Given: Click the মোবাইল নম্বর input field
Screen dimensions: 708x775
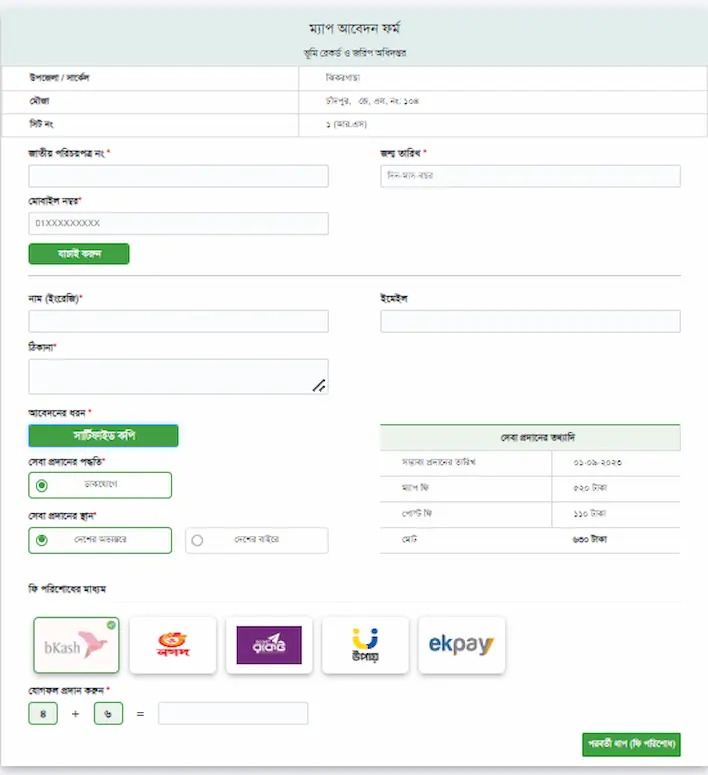Looking at the screenshot, I should (x=178, y=223).
